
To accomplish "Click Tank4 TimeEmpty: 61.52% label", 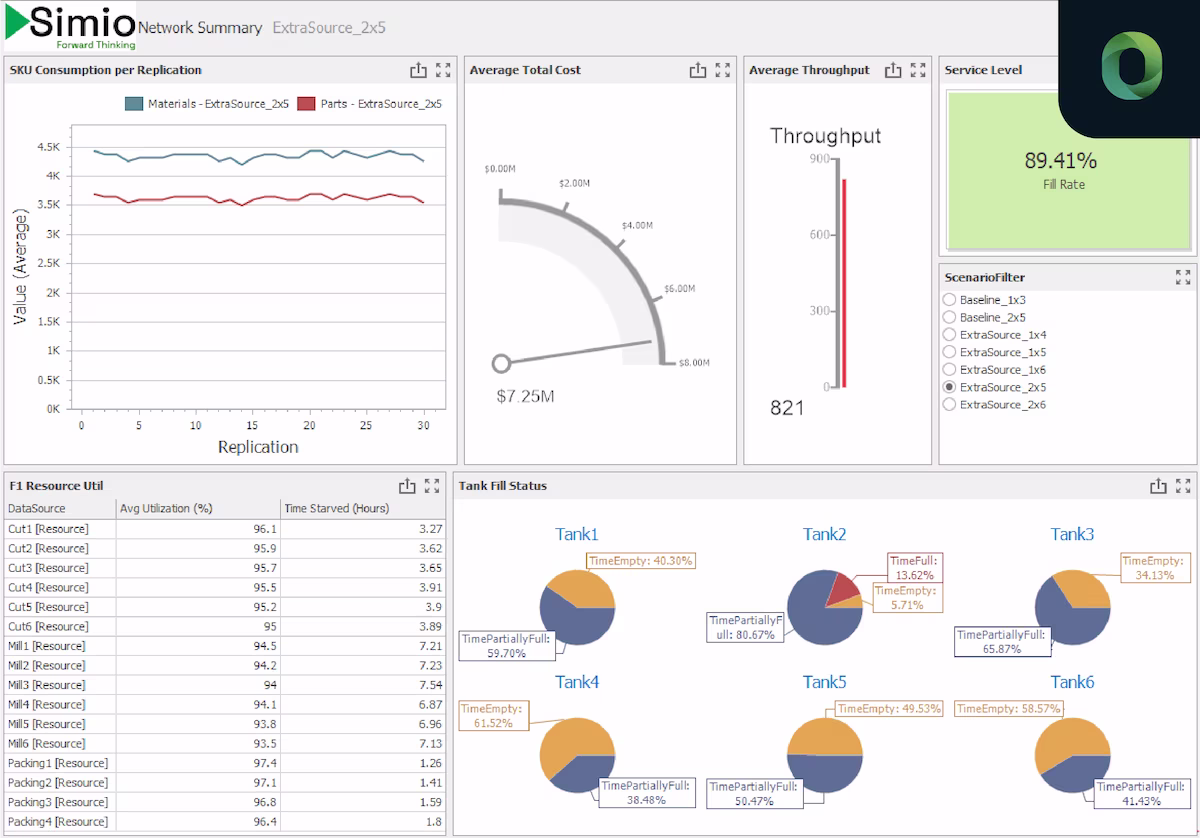I will point(496,715).
